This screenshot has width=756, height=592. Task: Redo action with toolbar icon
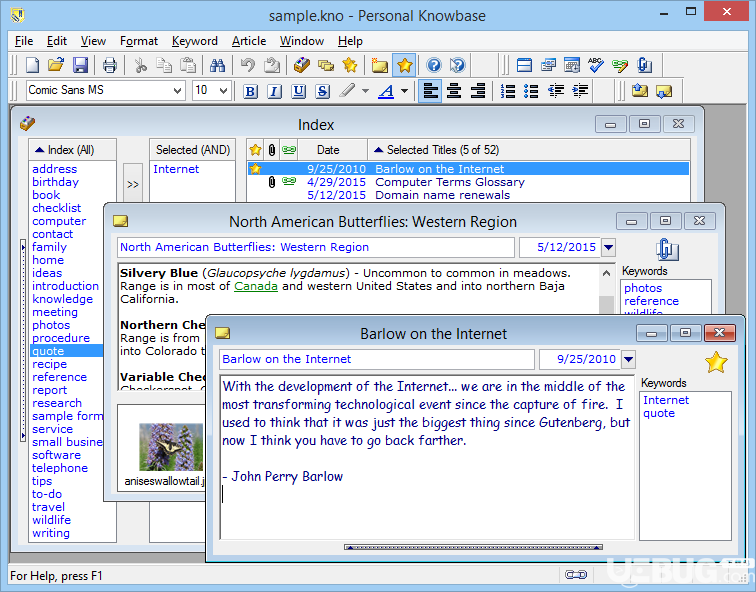click(271, 65)
